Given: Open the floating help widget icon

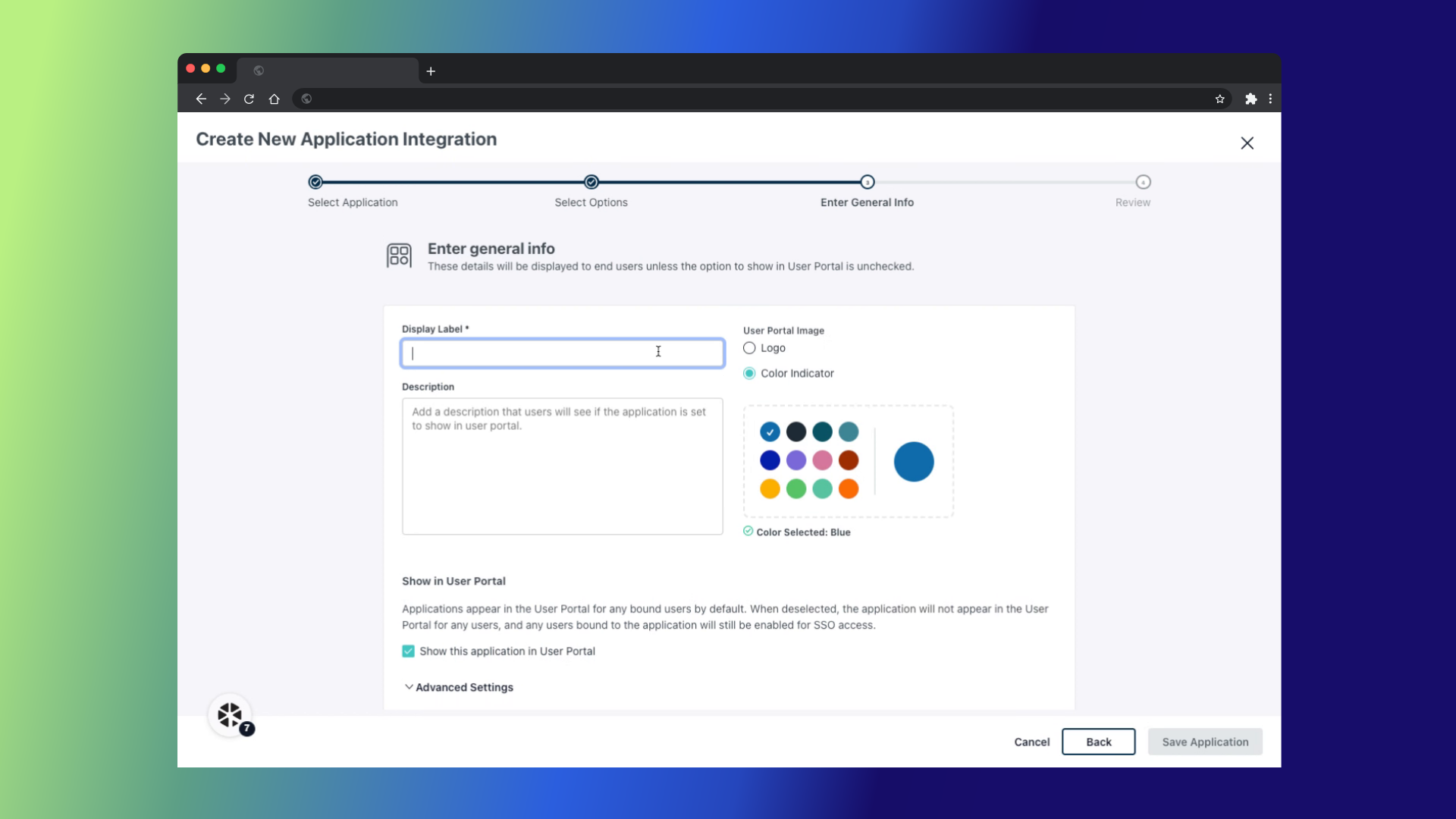Looking at the screenshot, I should (230, 714).
